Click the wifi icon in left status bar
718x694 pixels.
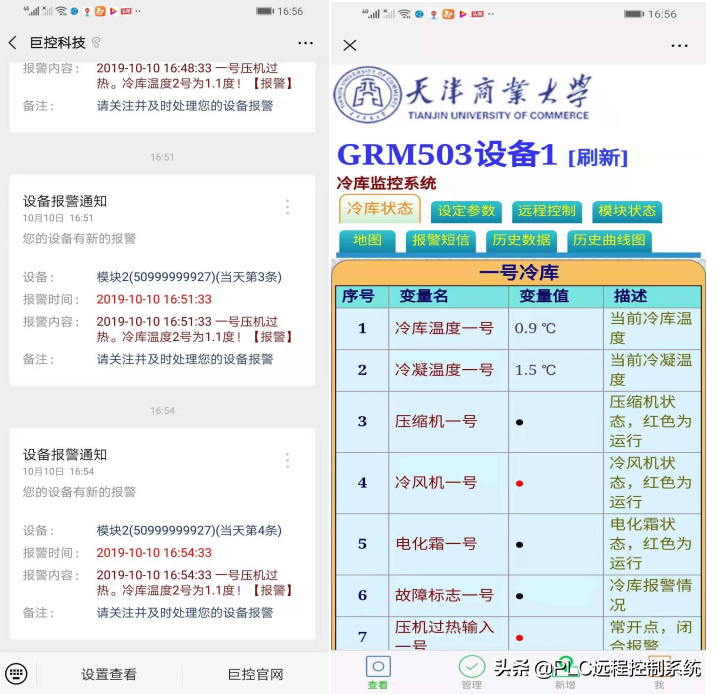(61, 11)
